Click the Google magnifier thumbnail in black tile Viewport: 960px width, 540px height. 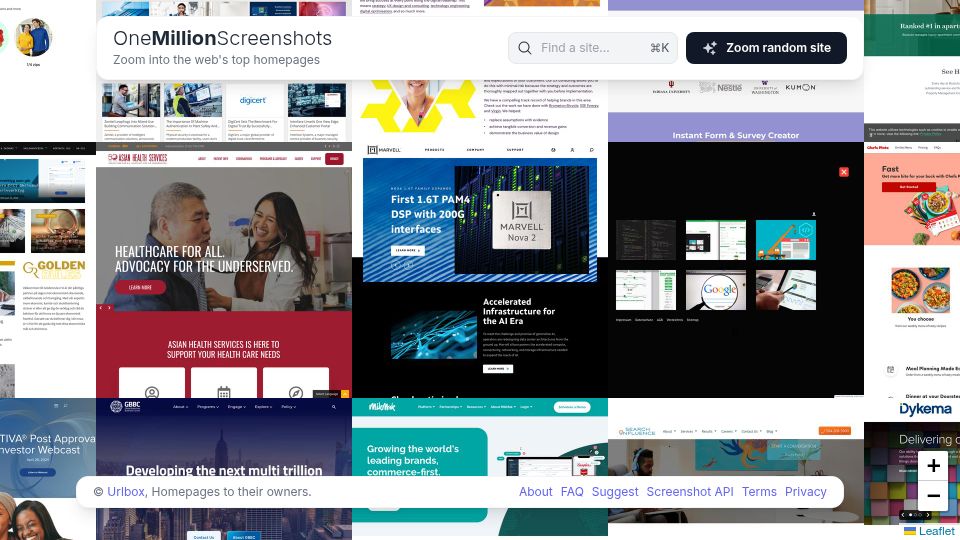tap(716, 290)
